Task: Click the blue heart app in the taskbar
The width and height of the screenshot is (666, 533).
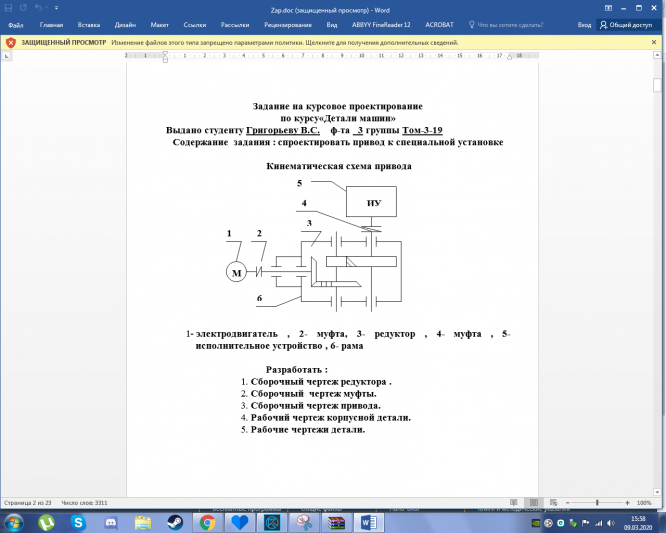Action: point(240,523)
